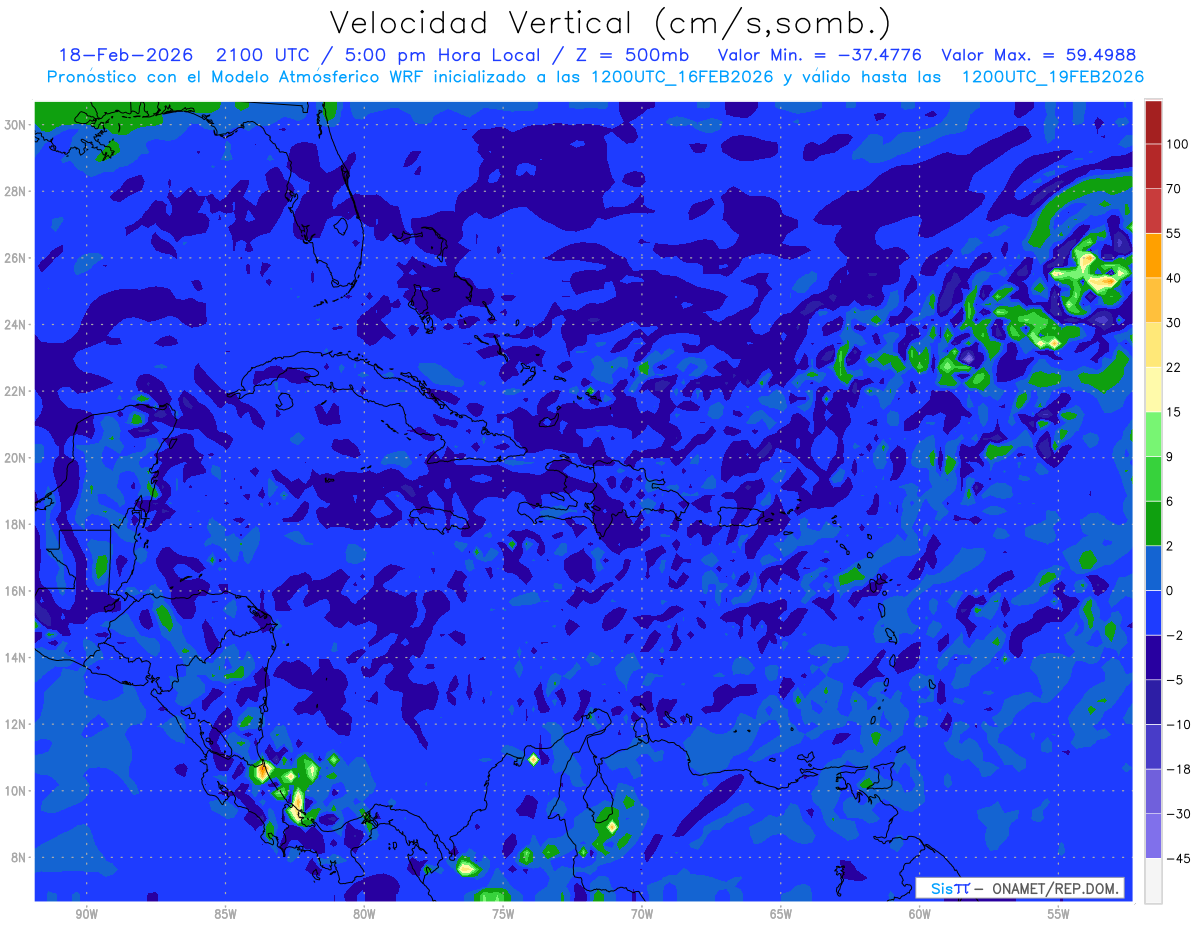Click the '10N' latitude label
The width and height of the screenshot is (1200, 927).
(x=17, y=791)
